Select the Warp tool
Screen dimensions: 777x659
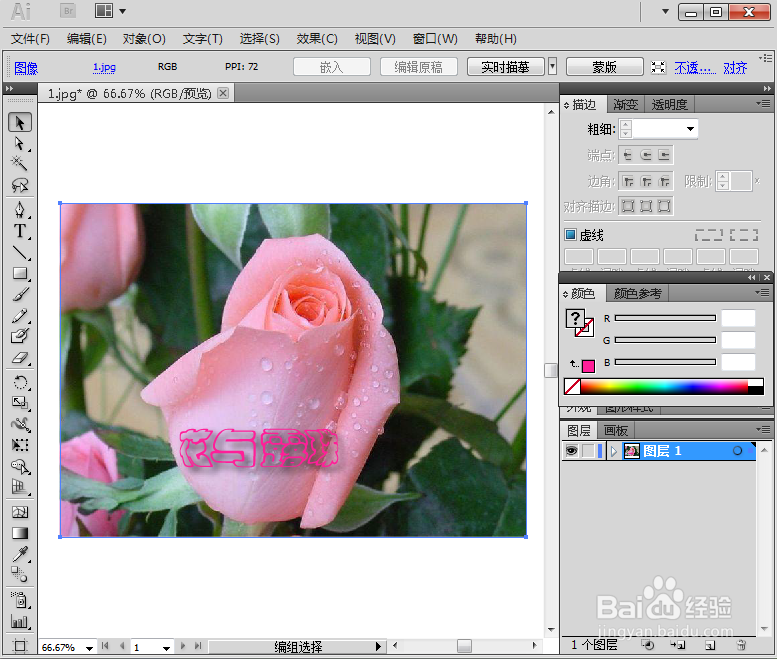click(20, 424)
